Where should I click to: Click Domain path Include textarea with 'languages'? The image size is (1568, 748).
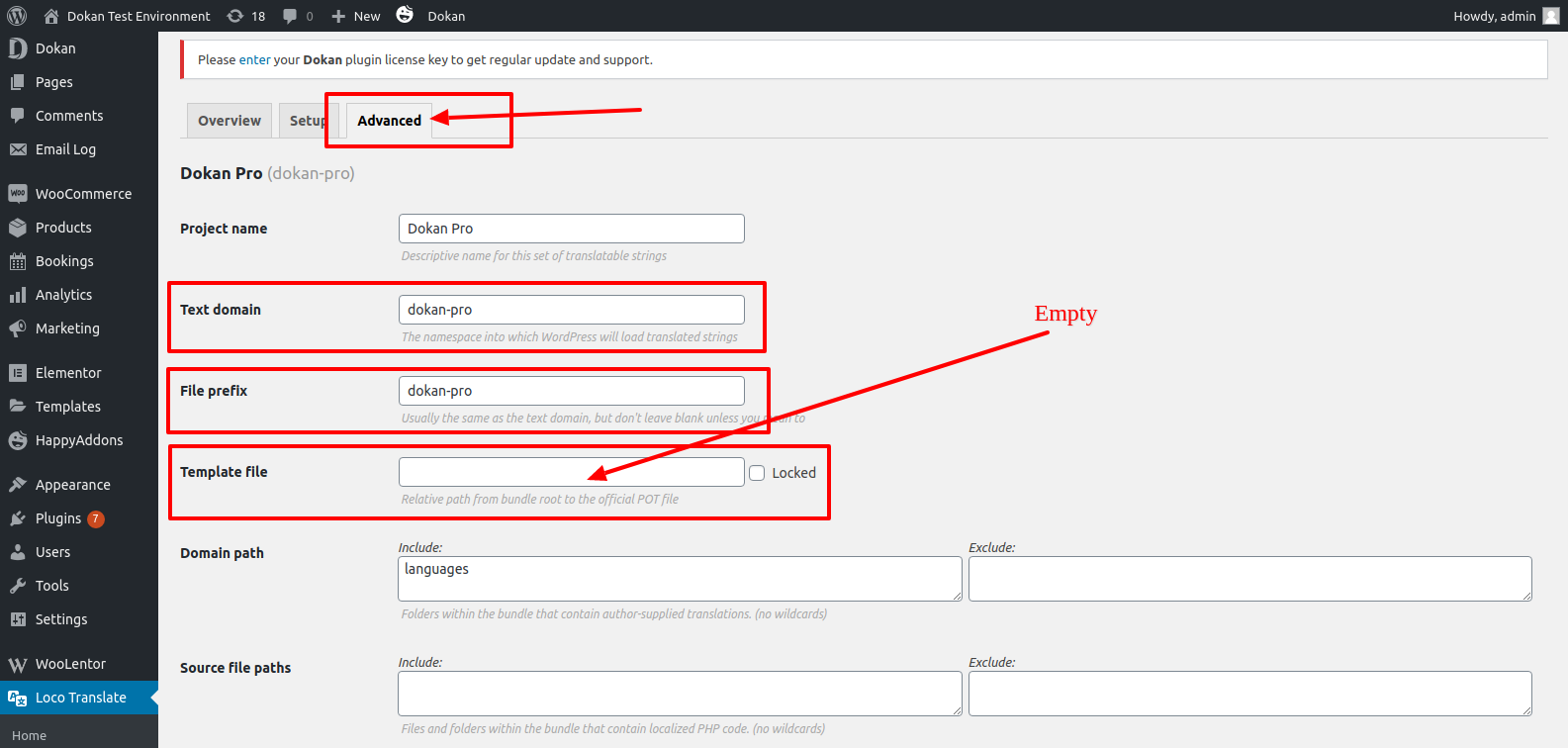(681, 579)
